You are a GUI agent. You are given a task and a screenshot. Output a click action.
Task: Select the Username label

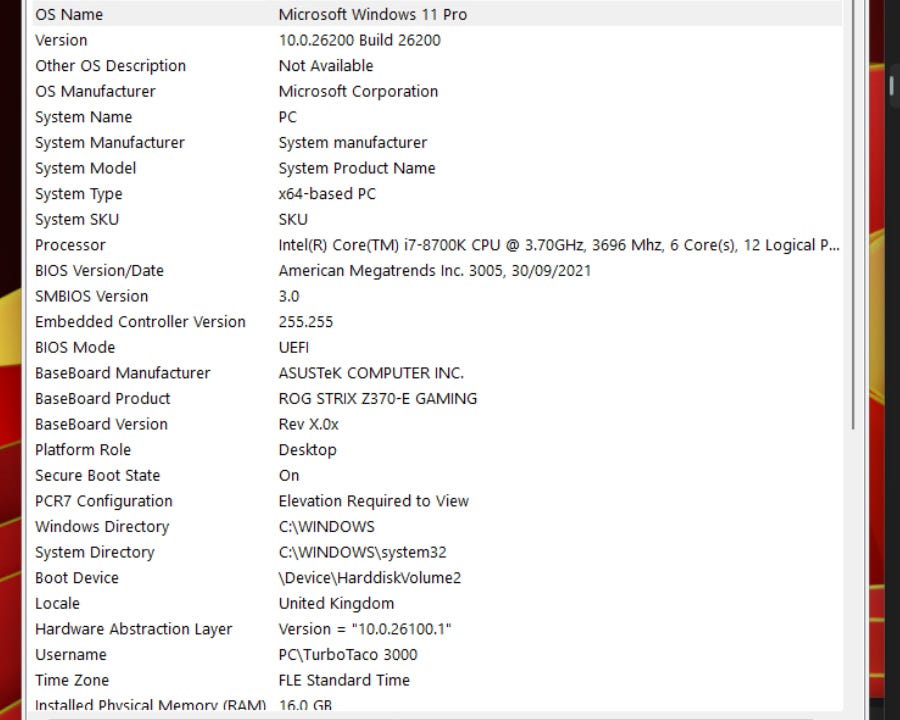tap(71, 655)
